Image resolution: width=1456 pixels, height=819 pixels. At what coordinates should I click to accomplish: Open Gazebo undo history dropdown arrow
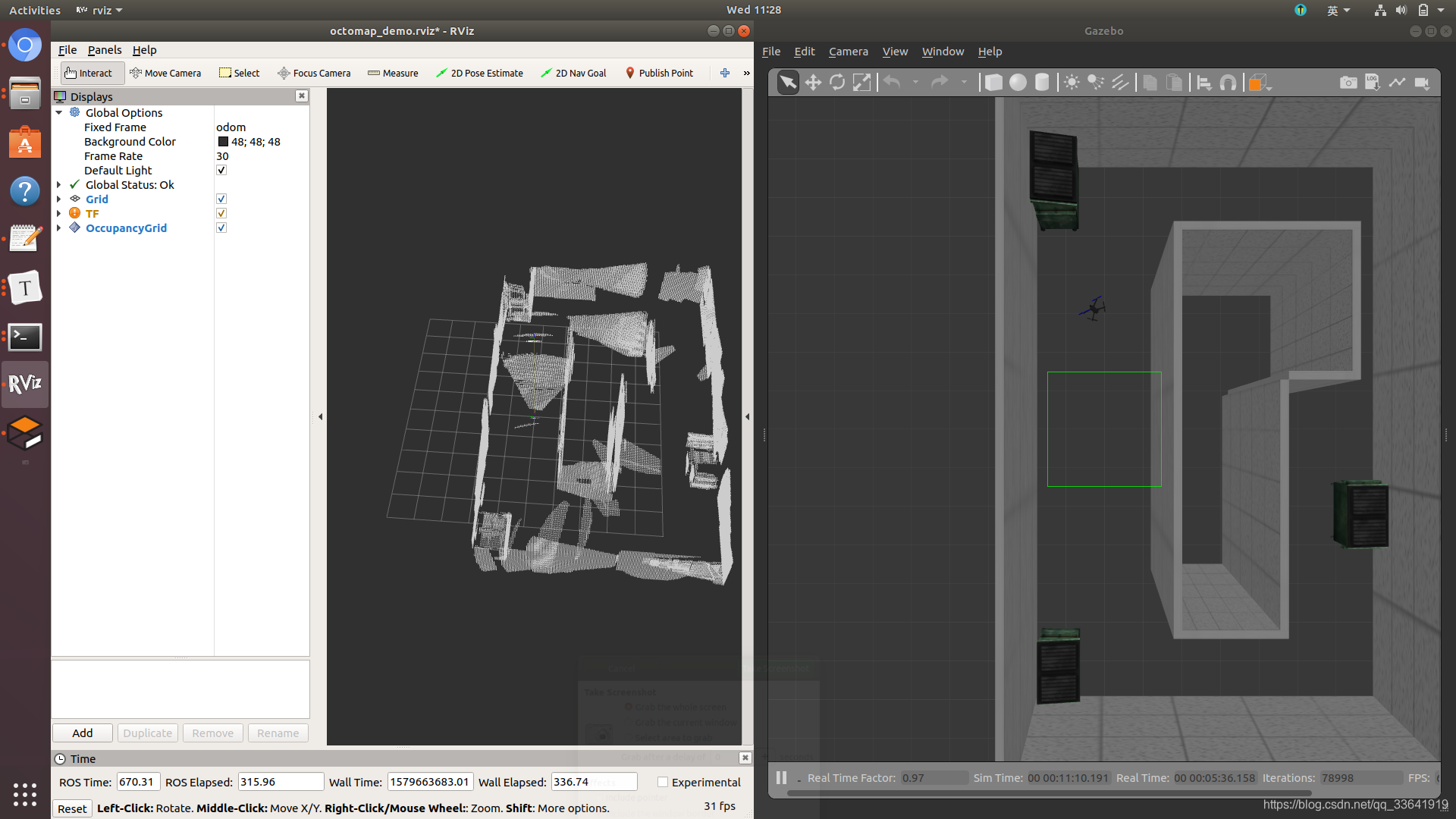[x=915, y=83]
